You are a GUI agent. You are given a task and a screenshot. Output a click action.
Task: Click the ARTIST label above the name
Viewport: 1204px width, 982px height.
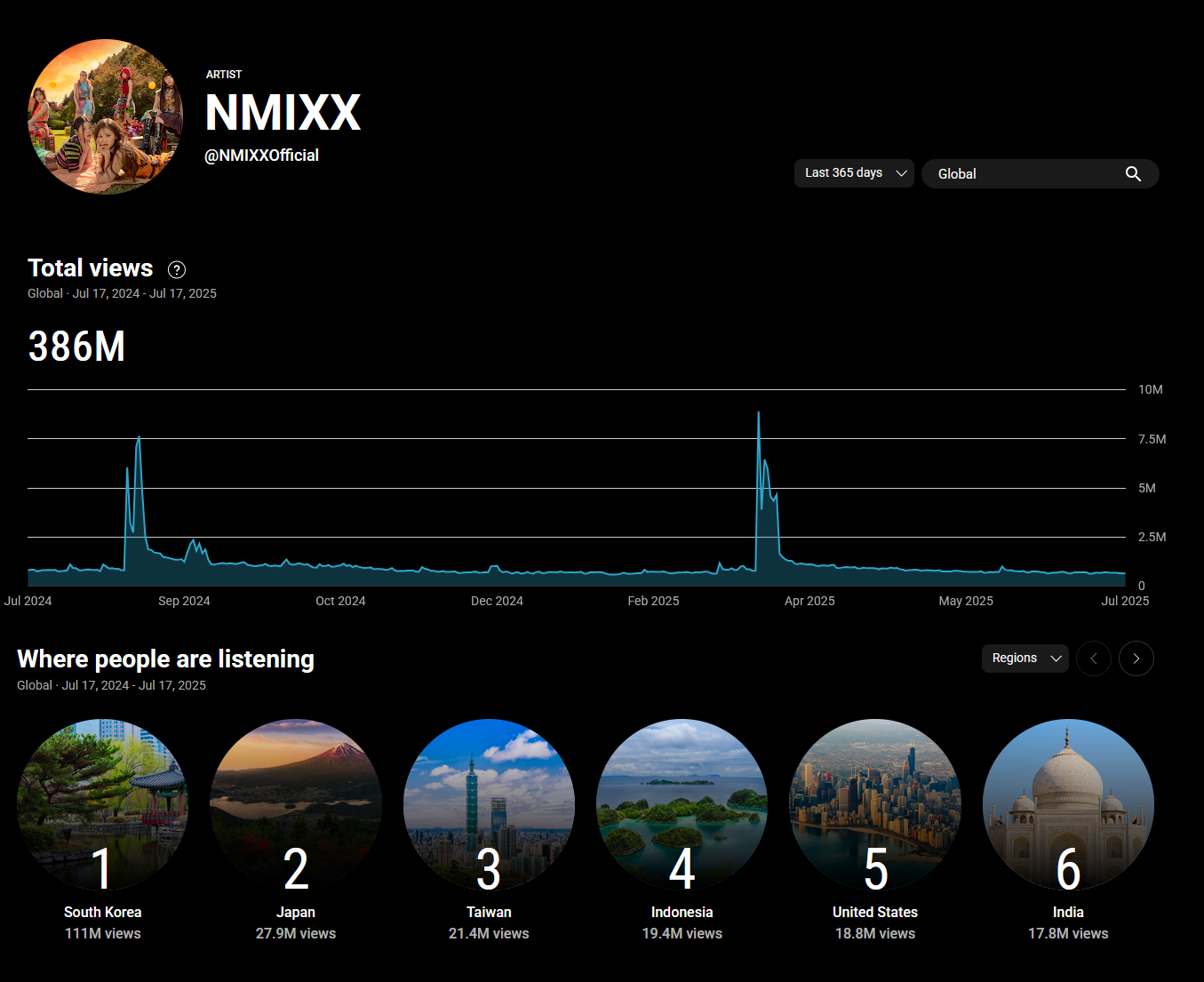[224, 75]
